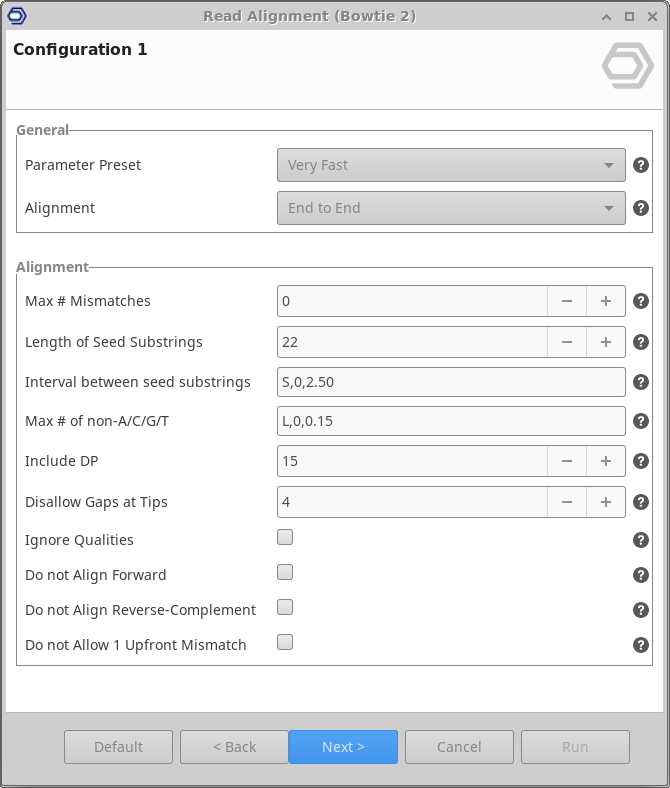
Task: Increment the Include DP value
Action: pos(605,461)
